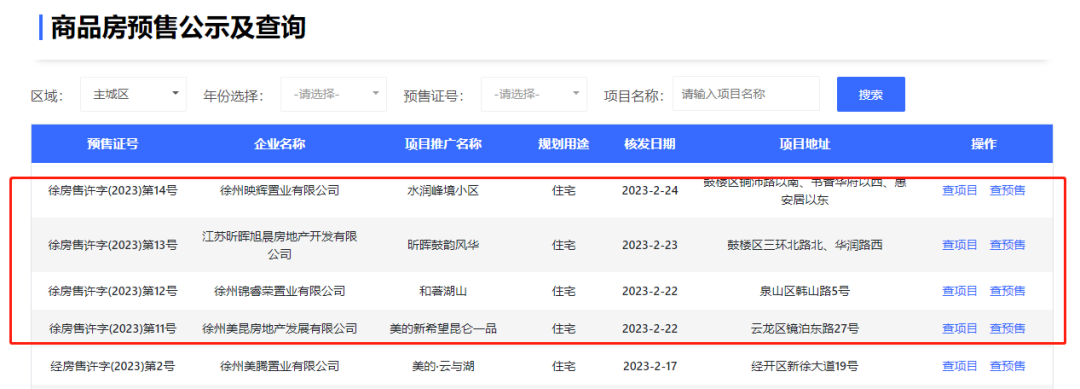The image size is (1080, 389).
Task: Open the 区域 dropdown showing 主城区
Action: (133, 94)
